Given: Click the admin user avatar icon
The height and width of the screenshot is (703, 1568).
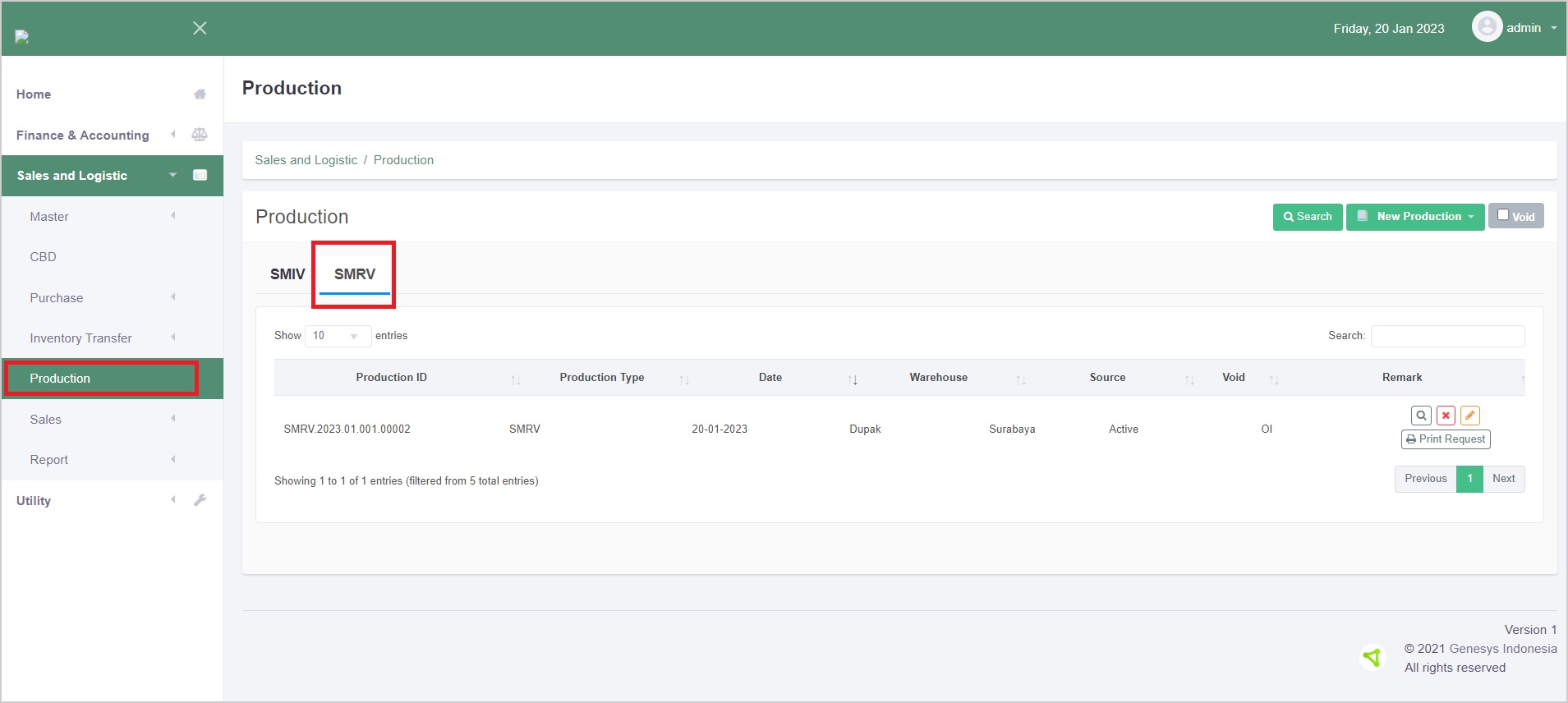Looking at the screenshot, I should point(1487,27).
